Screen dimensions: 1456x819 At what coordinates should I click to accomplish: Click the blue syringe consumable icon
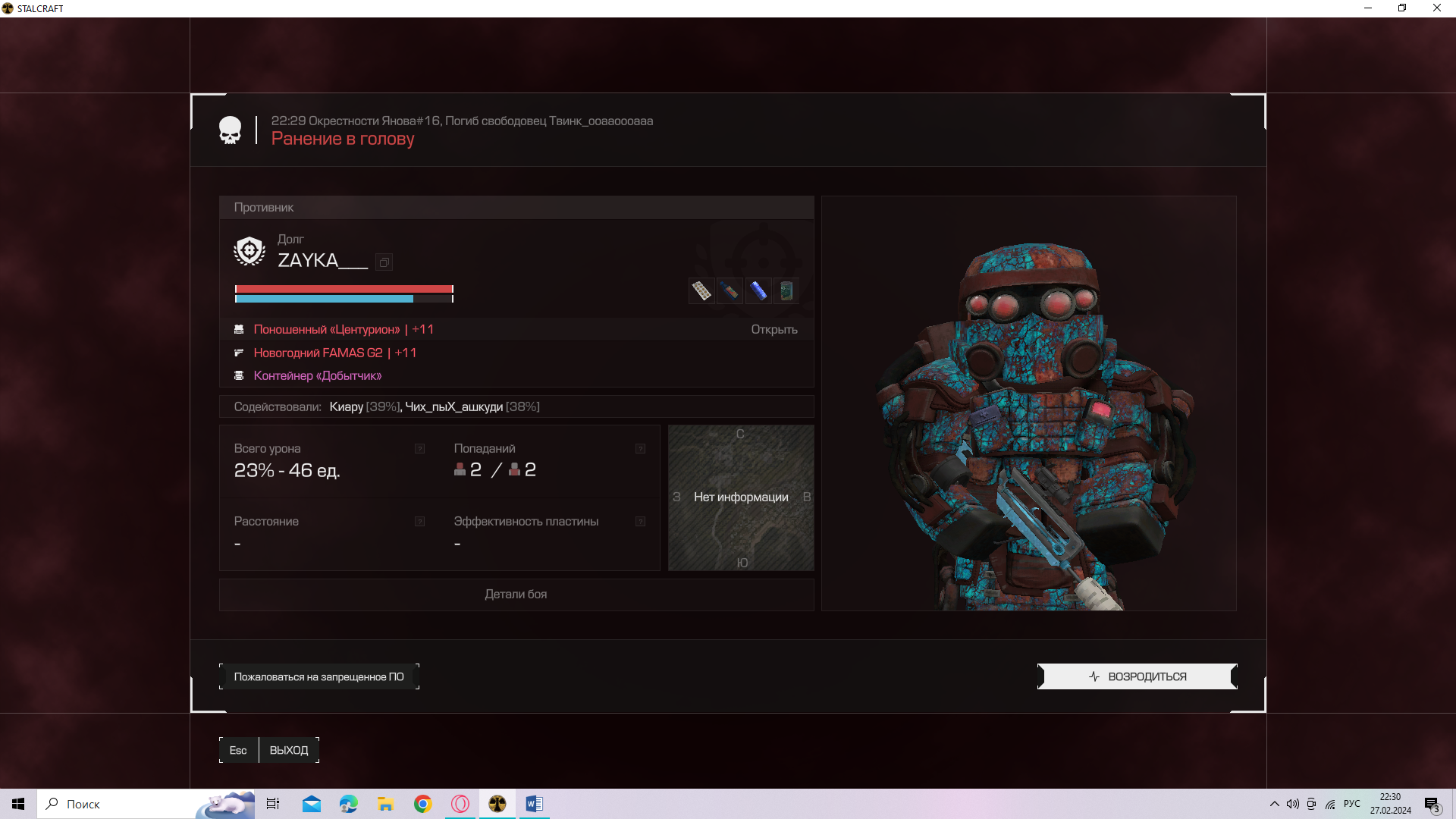point(758,290)
